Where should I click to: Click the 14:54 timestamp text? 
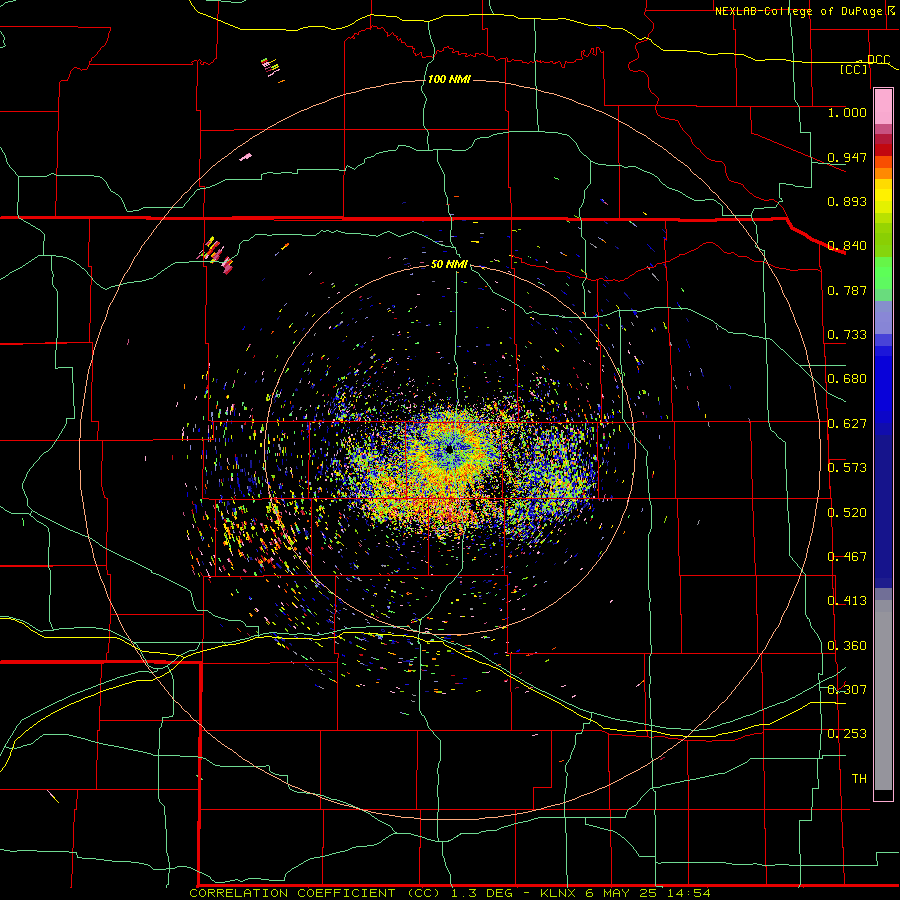point(690,893)
